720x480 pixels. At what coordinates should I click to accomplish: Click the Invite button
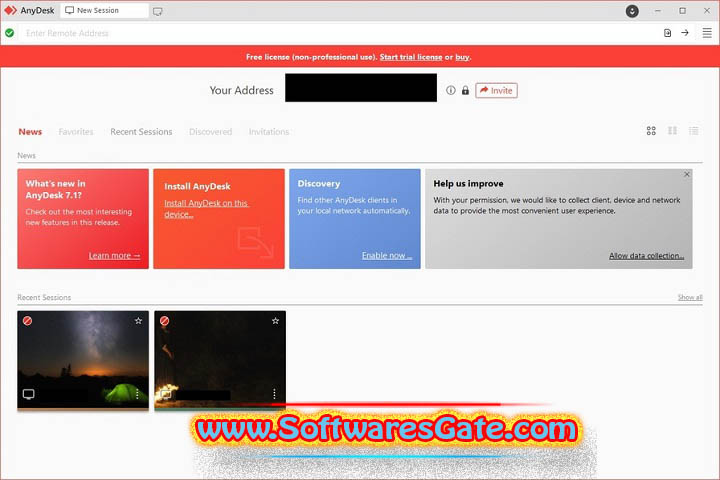pyautogui.click(x=496, y=90)
